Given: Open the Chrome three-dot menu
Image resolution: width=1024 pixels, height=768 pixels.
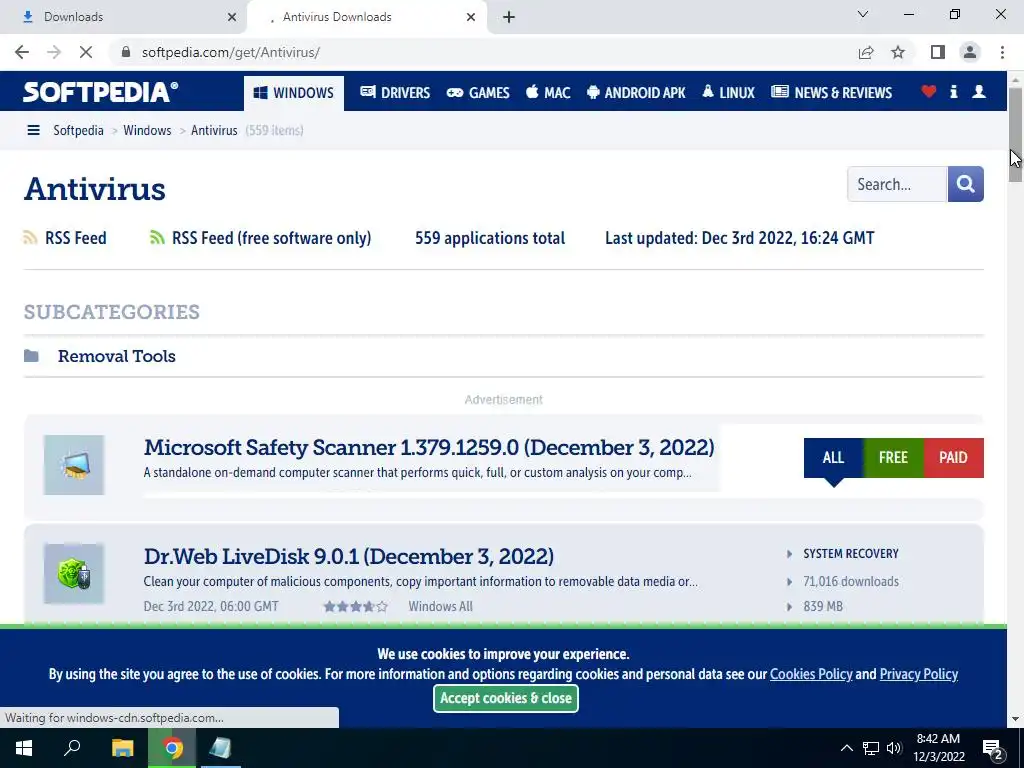Looking at the screenshot, I should click(x=1002, y=52).
